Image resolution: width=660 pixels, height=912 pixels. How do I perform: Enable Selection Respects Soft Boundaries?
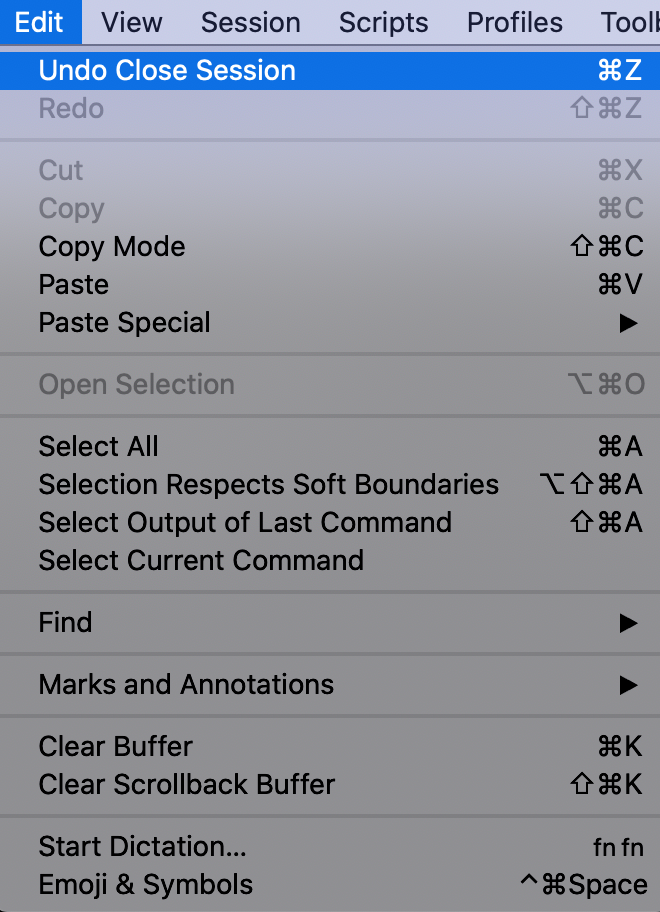[x=268, y=485]
